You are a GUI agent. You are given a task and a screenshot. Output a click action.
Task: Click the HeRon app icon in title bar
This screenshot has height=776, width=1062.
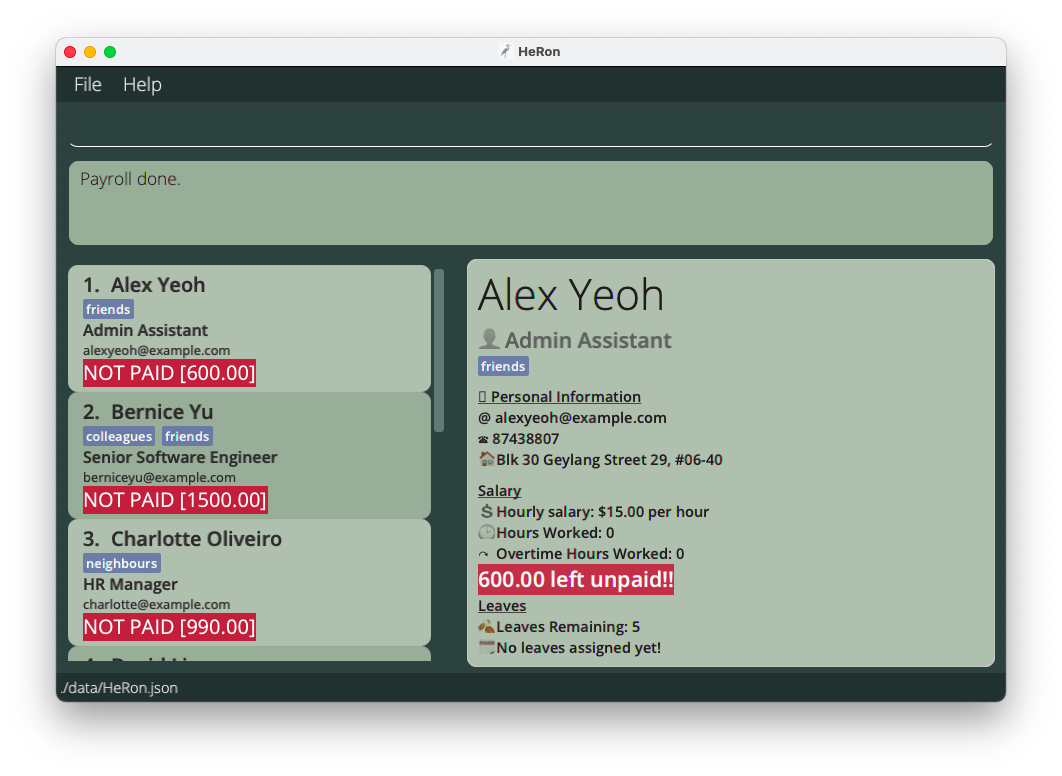tap(506, 52)
